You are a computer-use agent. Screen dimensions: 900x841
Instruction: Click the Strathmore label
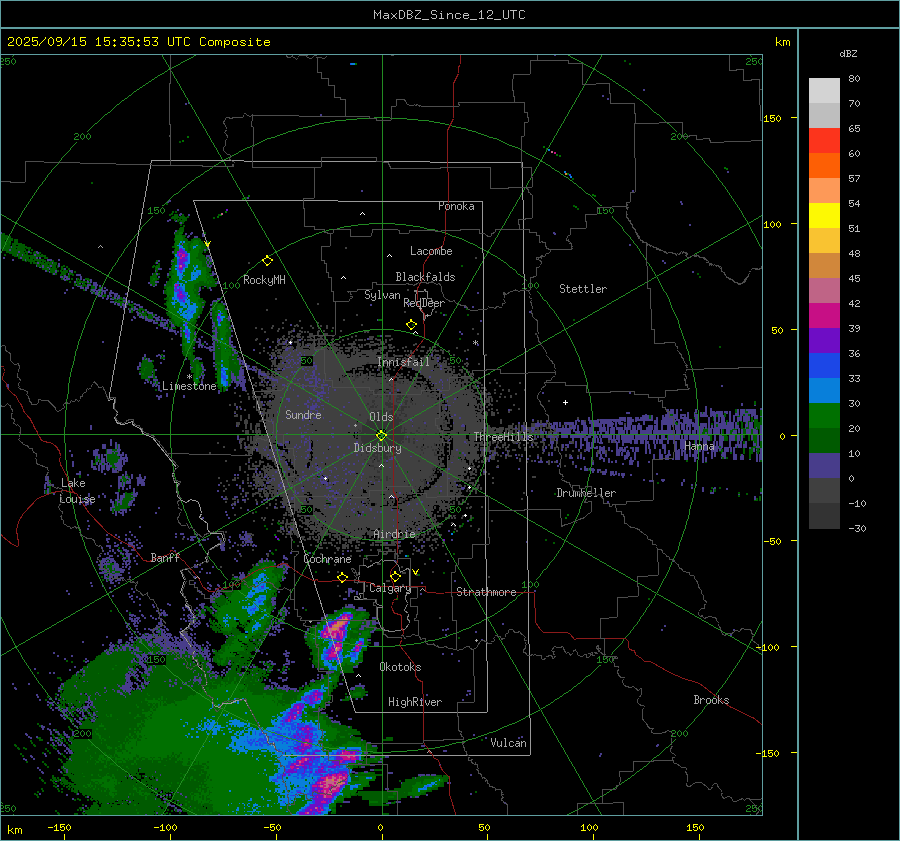(x=487, y=592)
